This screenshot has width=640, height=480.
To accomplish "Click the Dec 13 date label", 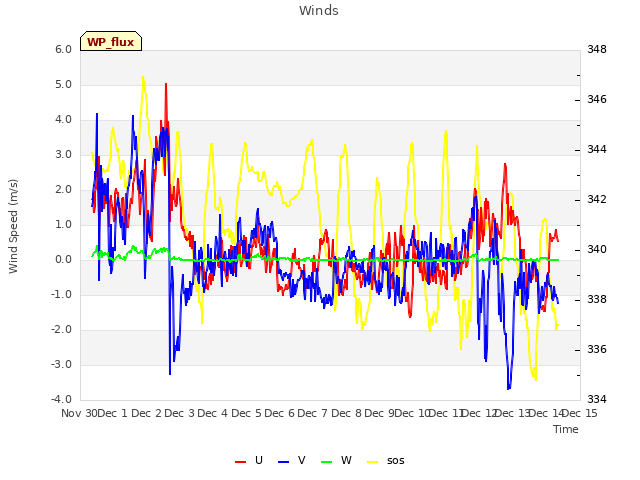I will [x=513, y=413].
